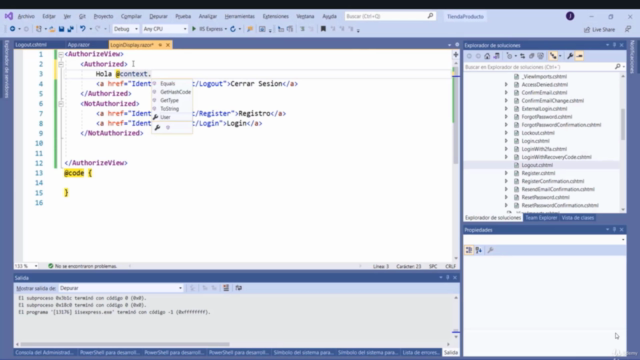Screen dimensions: 640x360
Task: Open the IIS Express run target dropdown arrow
Action: [226, 29]
